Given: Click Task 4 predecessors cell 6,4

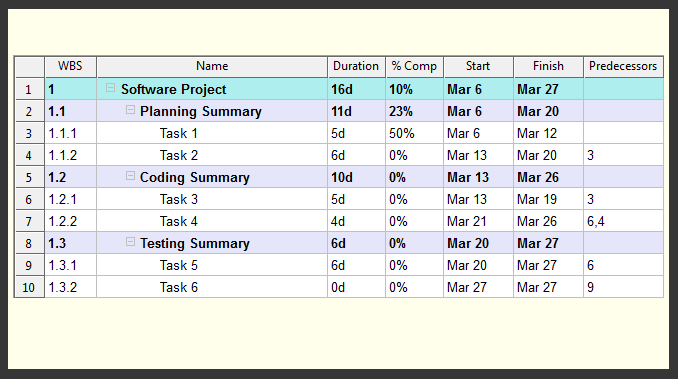Looking at the screenshot, I should (x=623, y=221).
